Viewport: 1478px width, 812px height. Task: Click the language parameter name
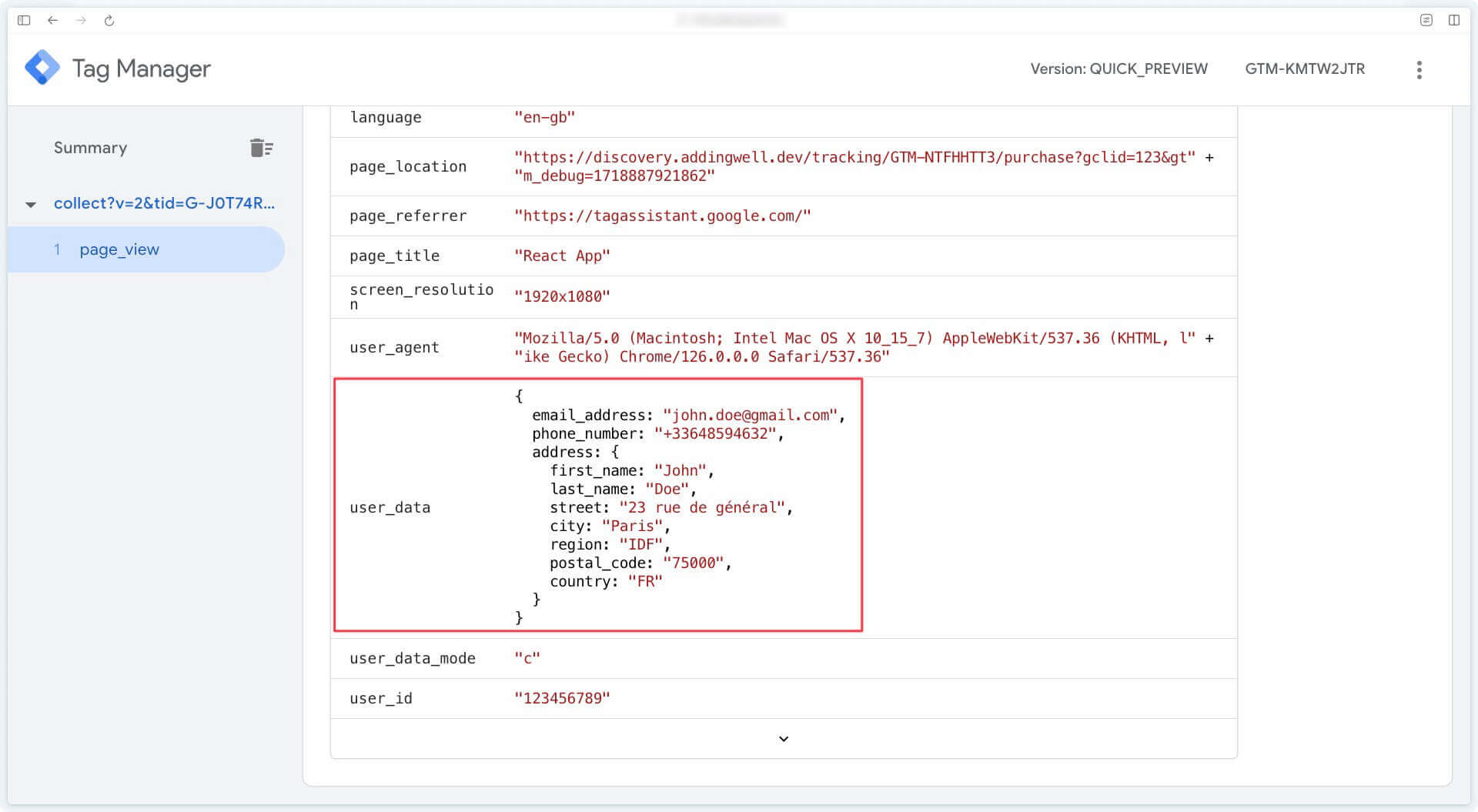386,117
